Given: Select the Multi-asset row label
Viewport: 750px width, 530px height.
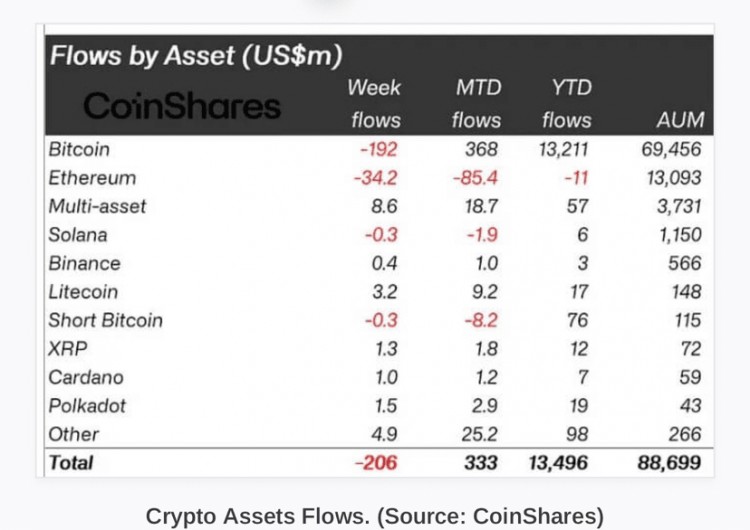Looking at the screenshot, I should coord(97,206).
